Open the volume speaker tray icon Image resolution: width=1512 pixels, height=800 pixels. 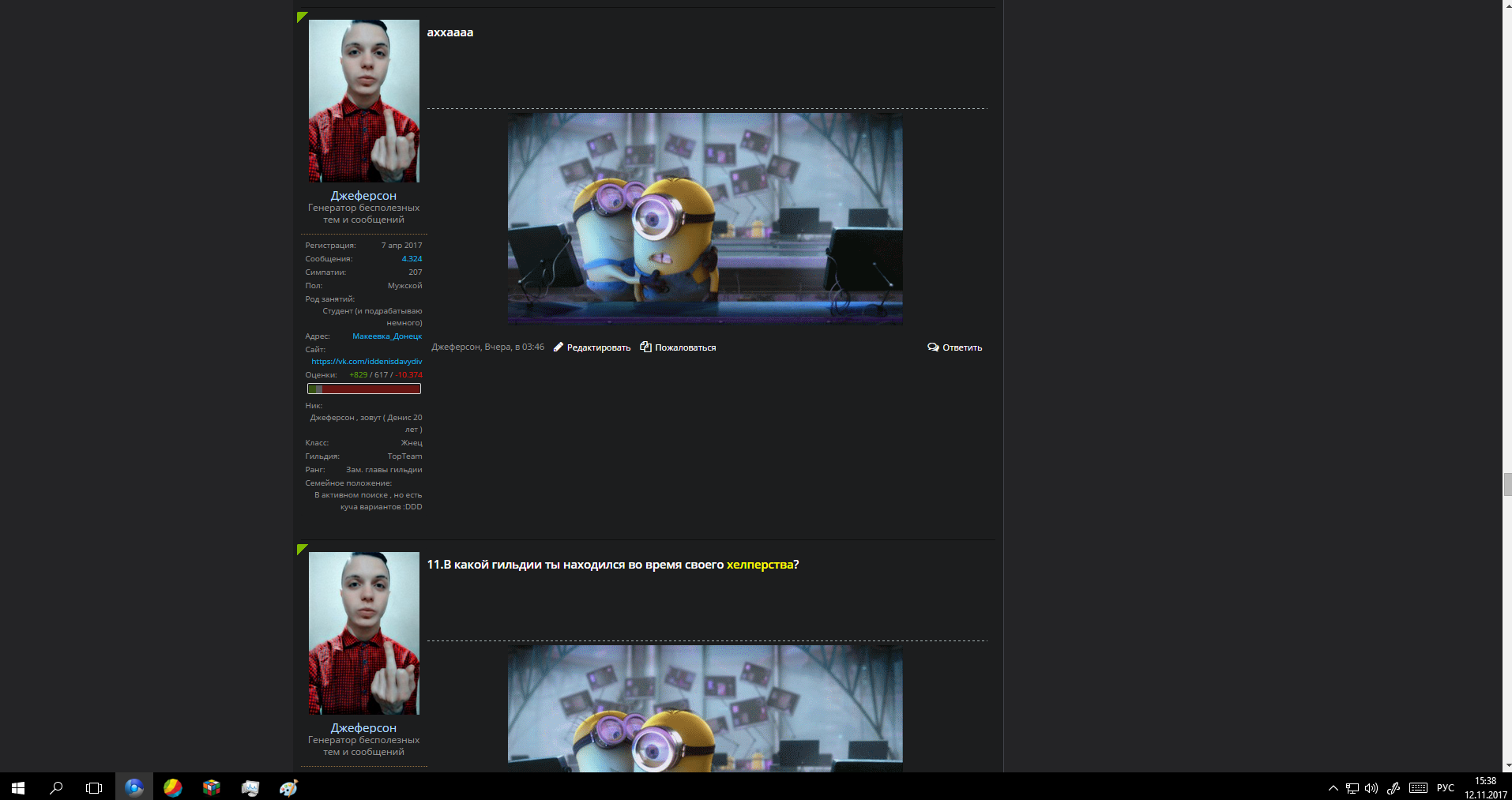1371,788
